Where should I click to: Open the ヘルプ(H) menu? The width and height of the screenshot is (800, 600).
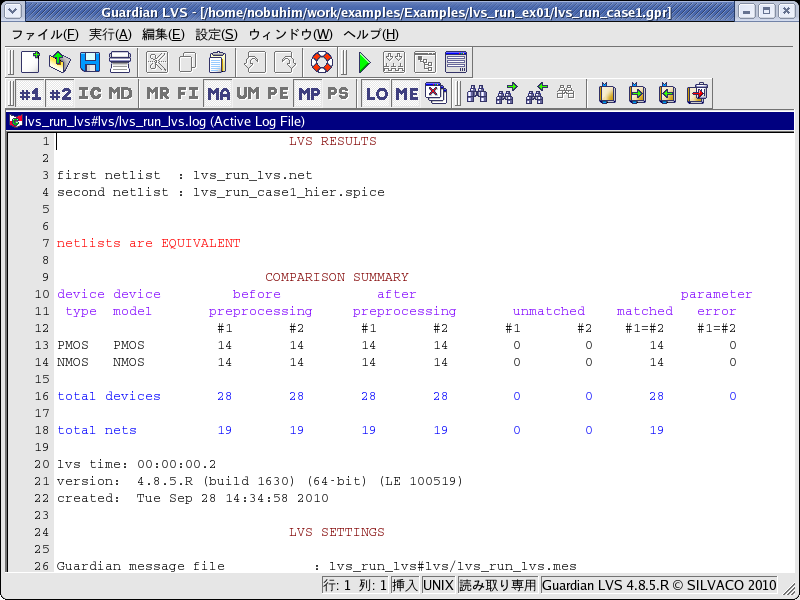371,35
